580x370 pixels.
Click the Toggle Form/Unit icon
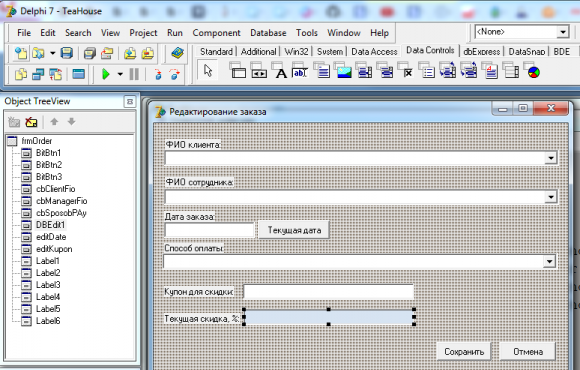pos(55,74)
